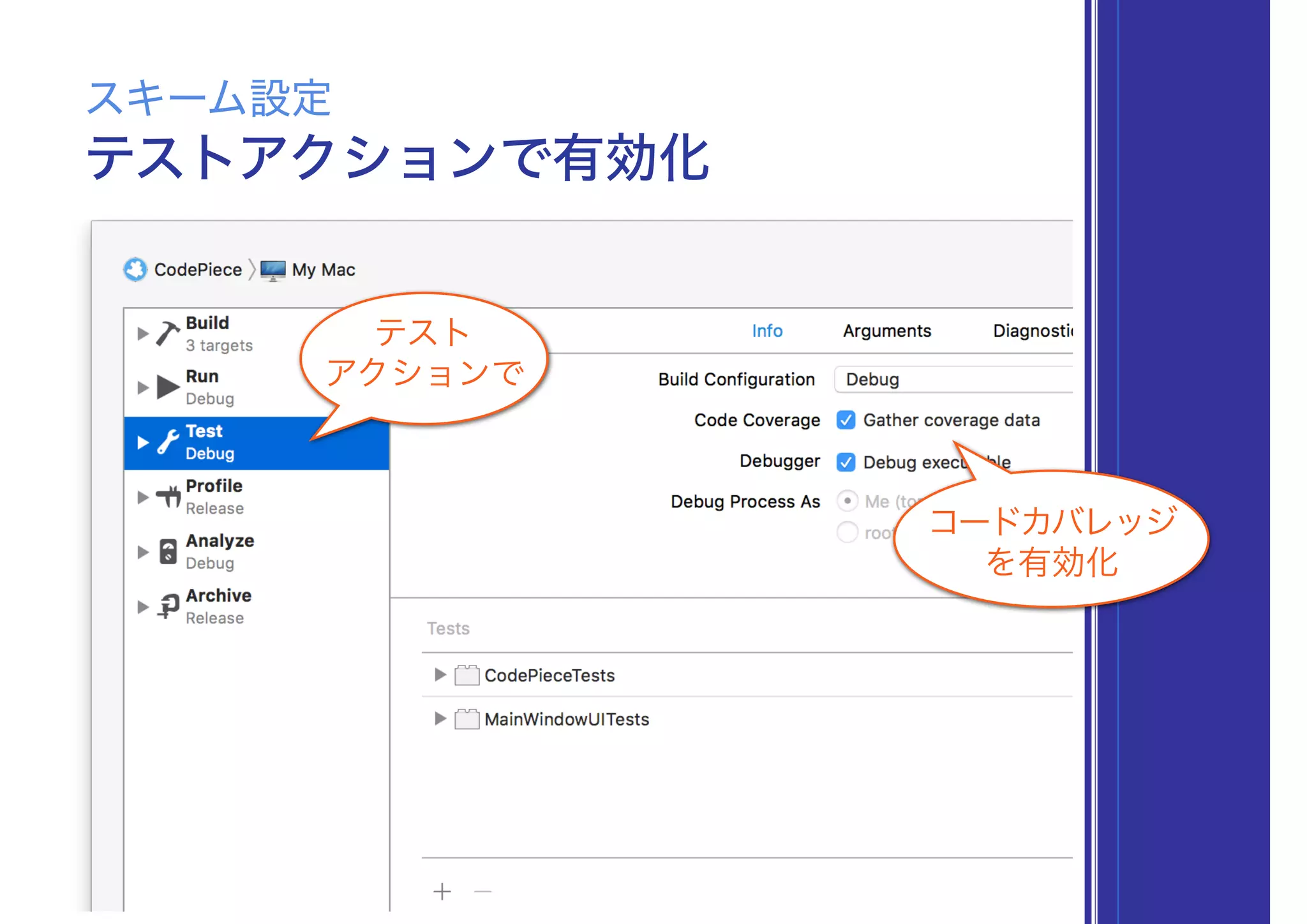Select the Run action label

point(202,376)
